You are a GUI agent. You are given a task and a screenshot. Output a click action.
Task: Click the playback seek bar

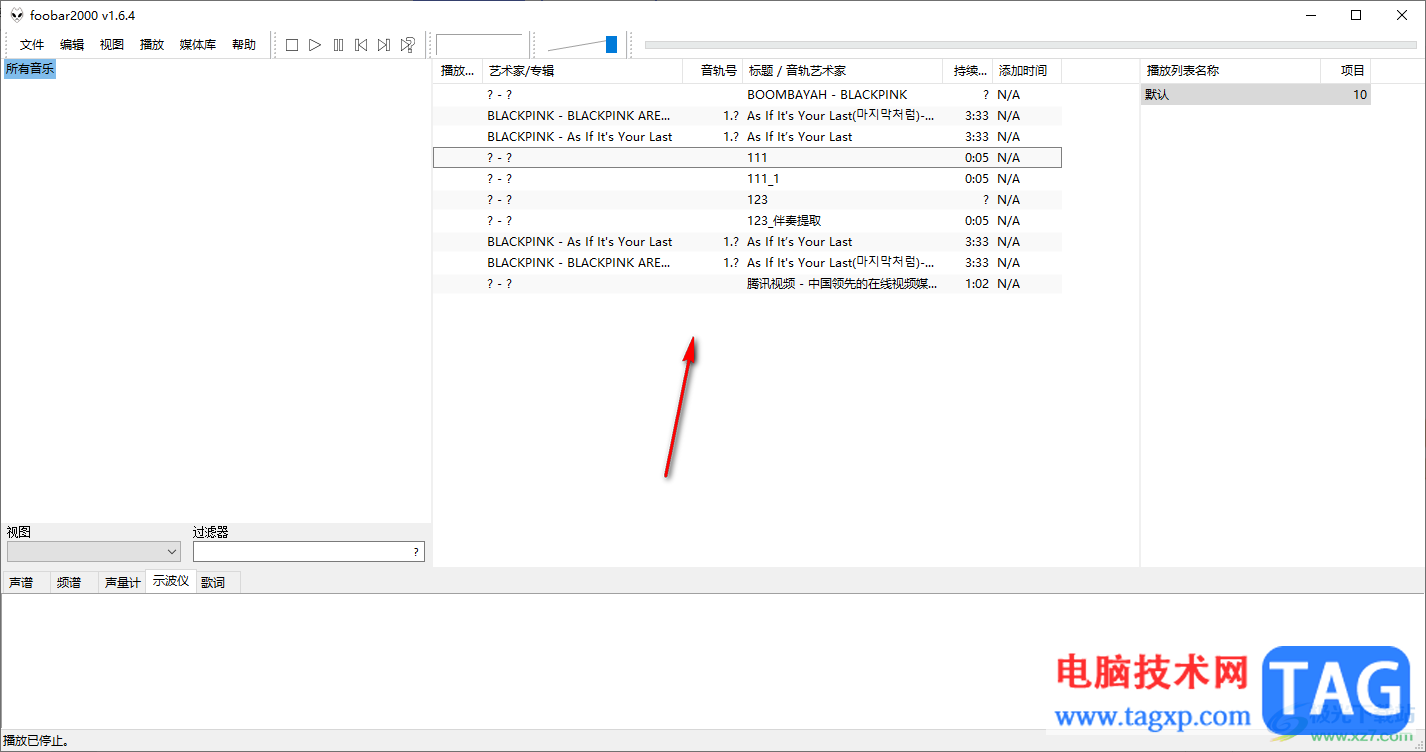[1031, 45]
